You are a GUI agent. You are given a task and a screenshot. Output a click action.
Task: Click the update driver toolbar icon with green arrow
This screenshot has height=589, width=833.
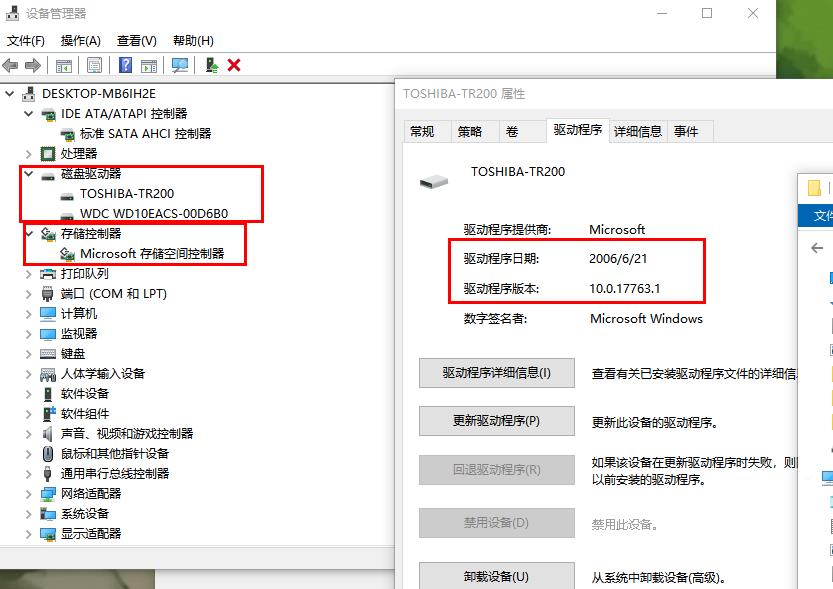[x=211, y=65]
